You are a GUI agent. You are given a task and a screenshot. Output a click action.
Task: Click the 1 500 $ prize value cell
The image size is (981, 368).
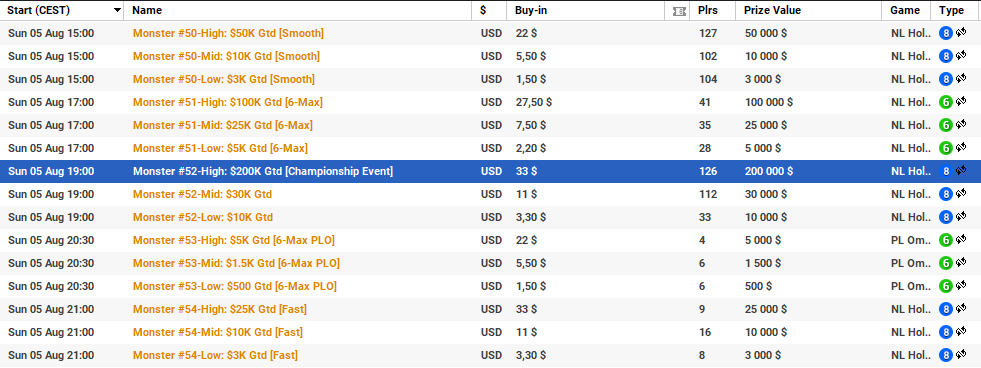coord(763,263)
